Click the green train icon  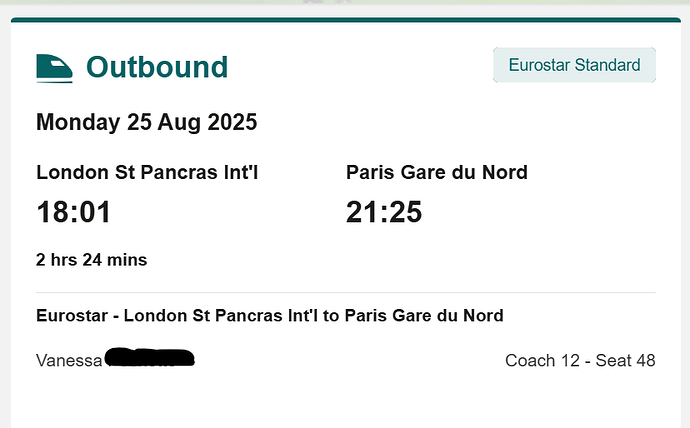pyautogui.click(x=55, y=67)
